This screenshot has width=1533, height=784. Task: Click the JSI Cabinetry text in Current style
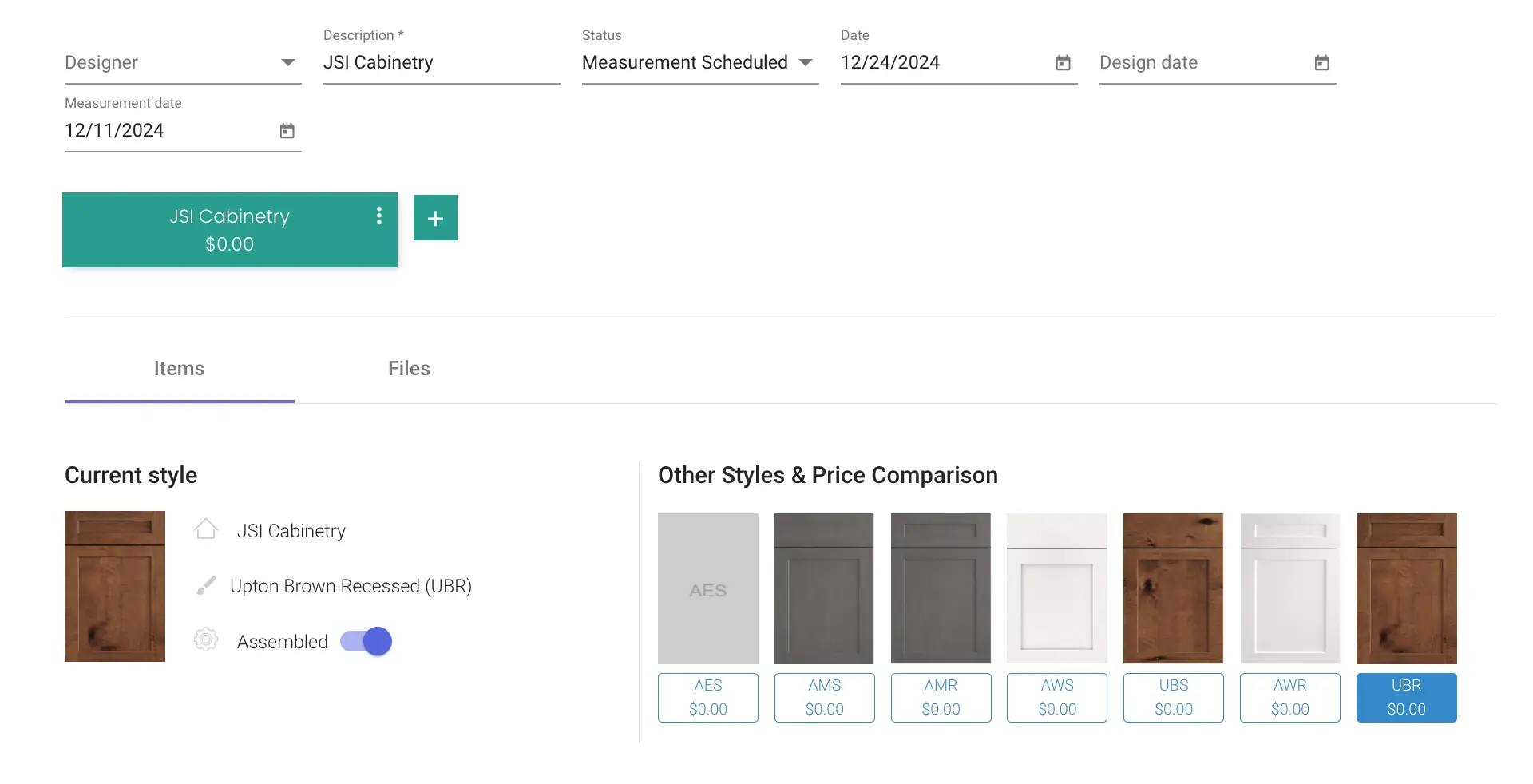[x=291, y=531]
